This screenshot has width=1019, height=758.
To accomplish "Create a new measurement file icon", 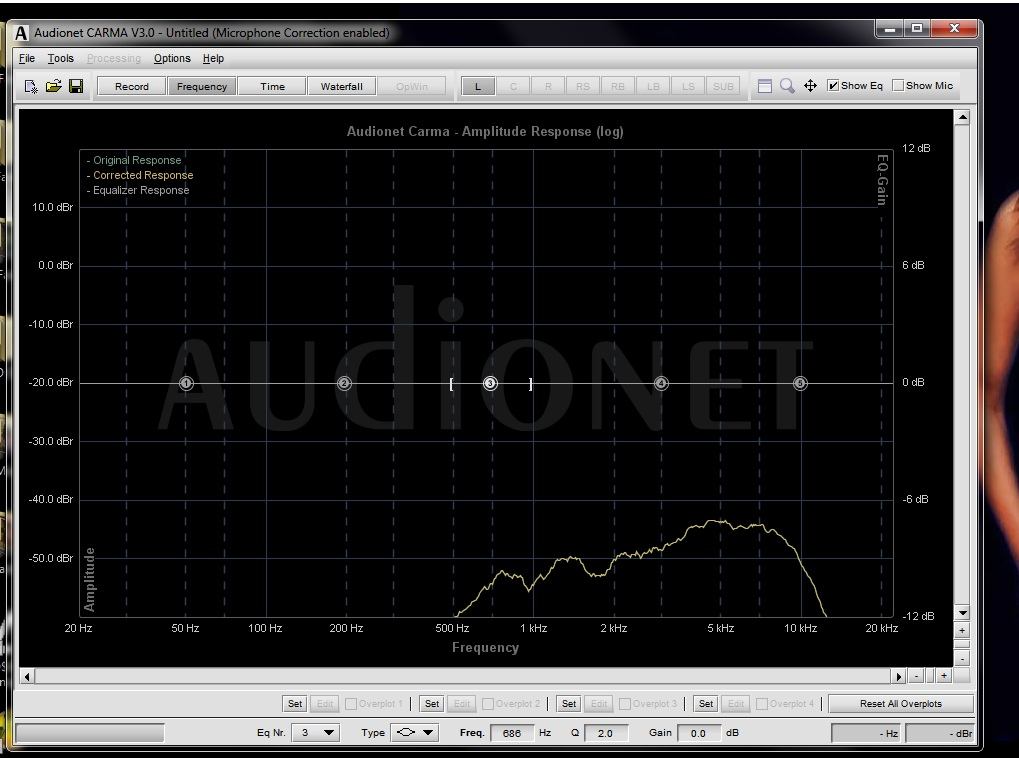I will 31,86.
